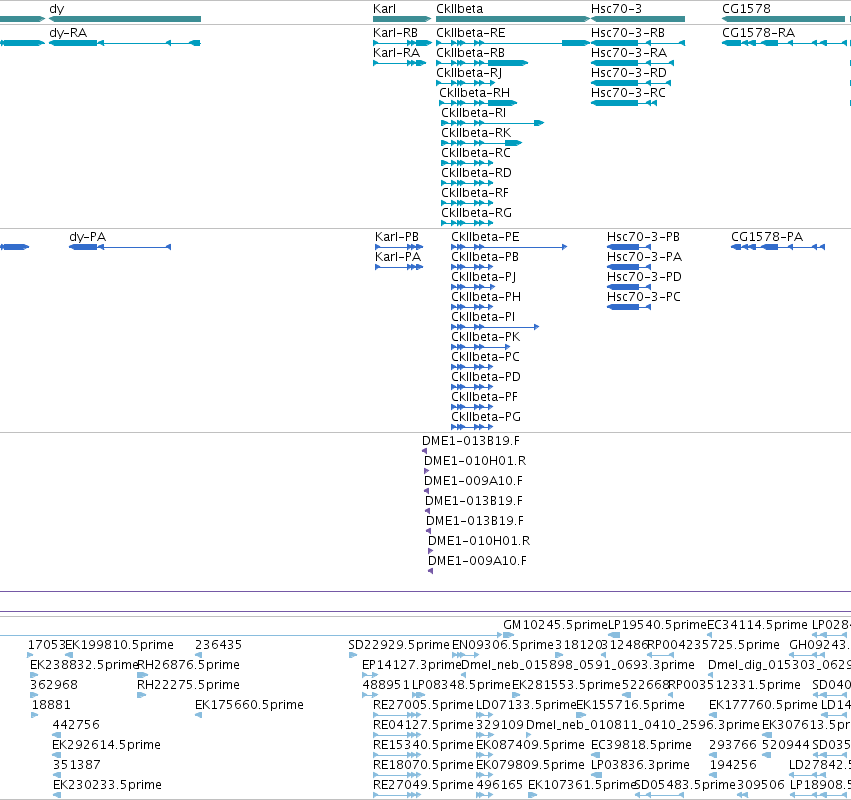851x800 pixels.
Task: Click EST RE15340.5prime
Action: (423, 745)
